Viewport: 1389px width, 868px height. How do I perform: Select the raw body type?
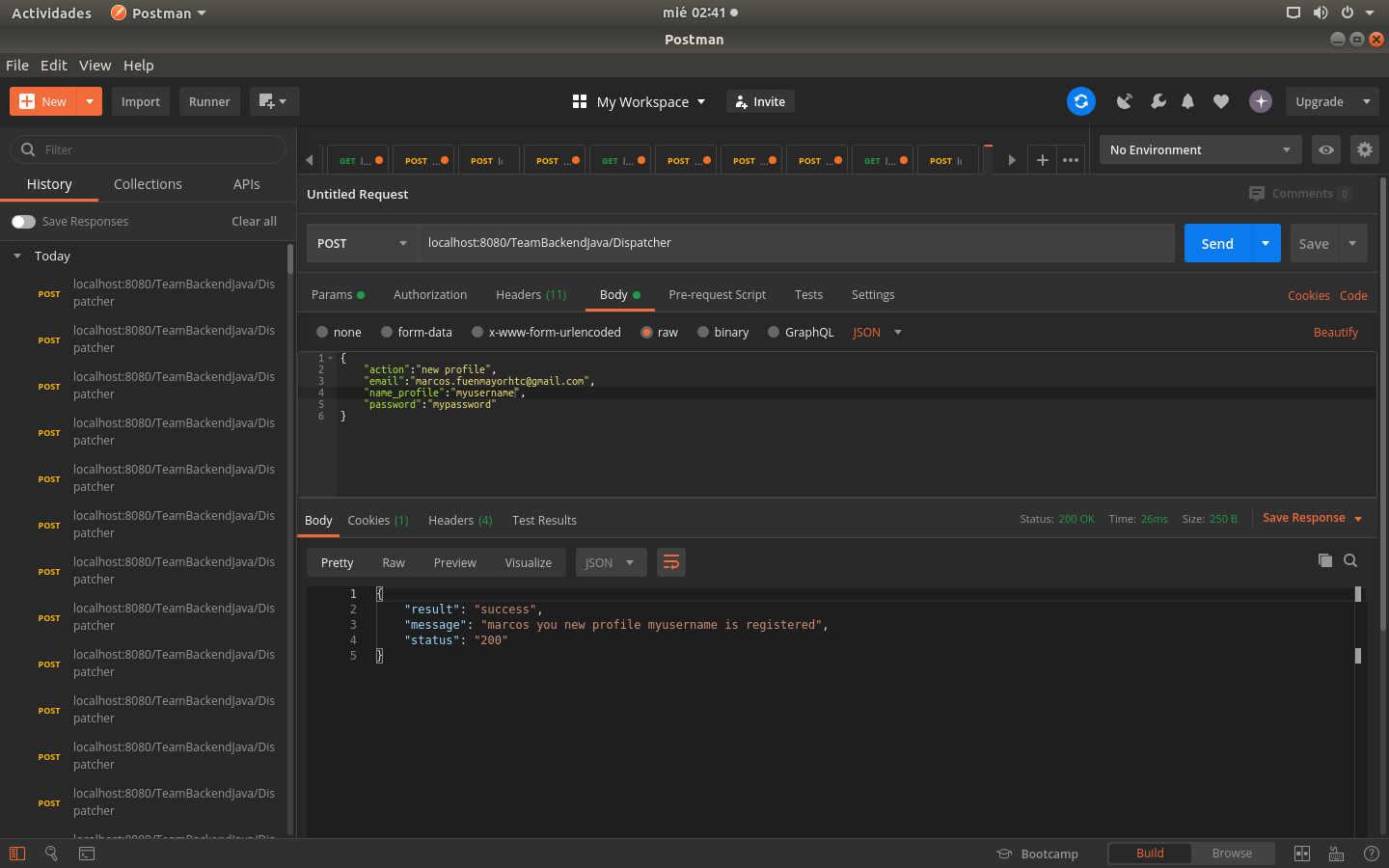pos(646,332)
